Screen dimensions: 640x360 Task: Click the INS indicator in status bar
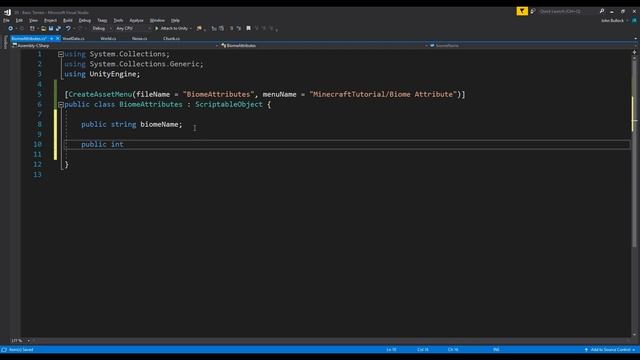tap(496, 350)
